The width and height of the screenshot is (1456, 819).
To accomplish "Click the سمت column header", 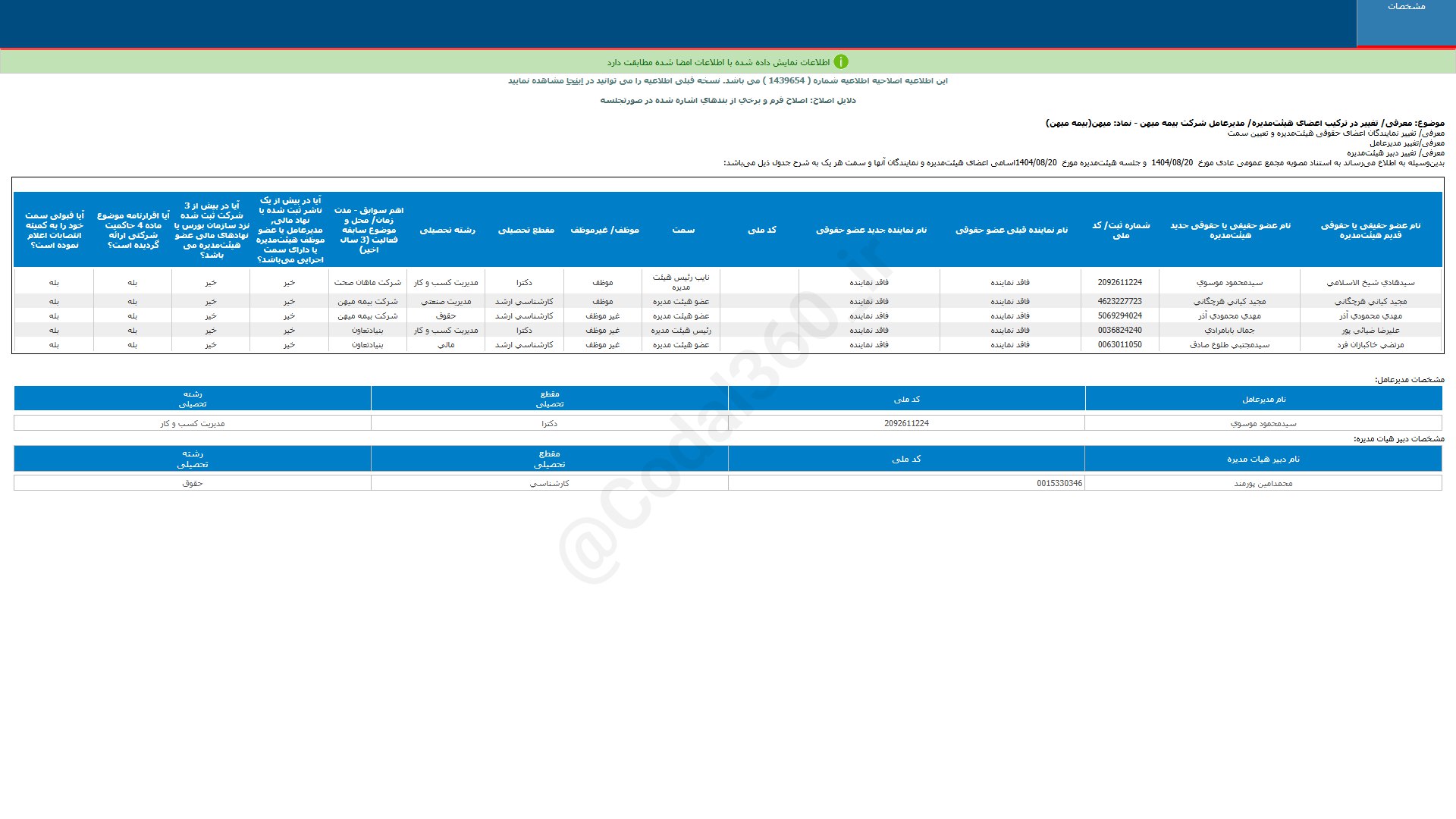I will (682, 230).
